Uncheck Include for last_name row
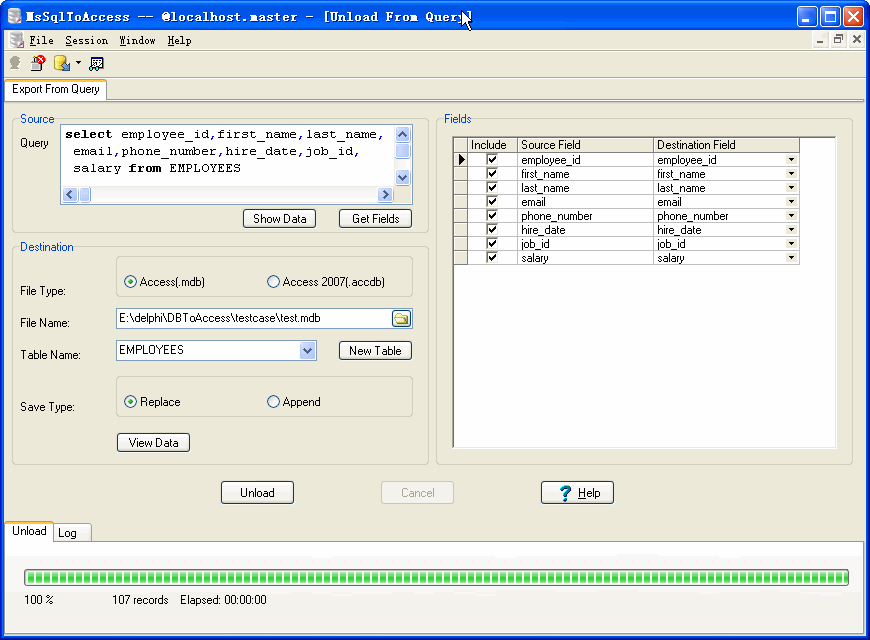870x640 pixels. [492, 187]
